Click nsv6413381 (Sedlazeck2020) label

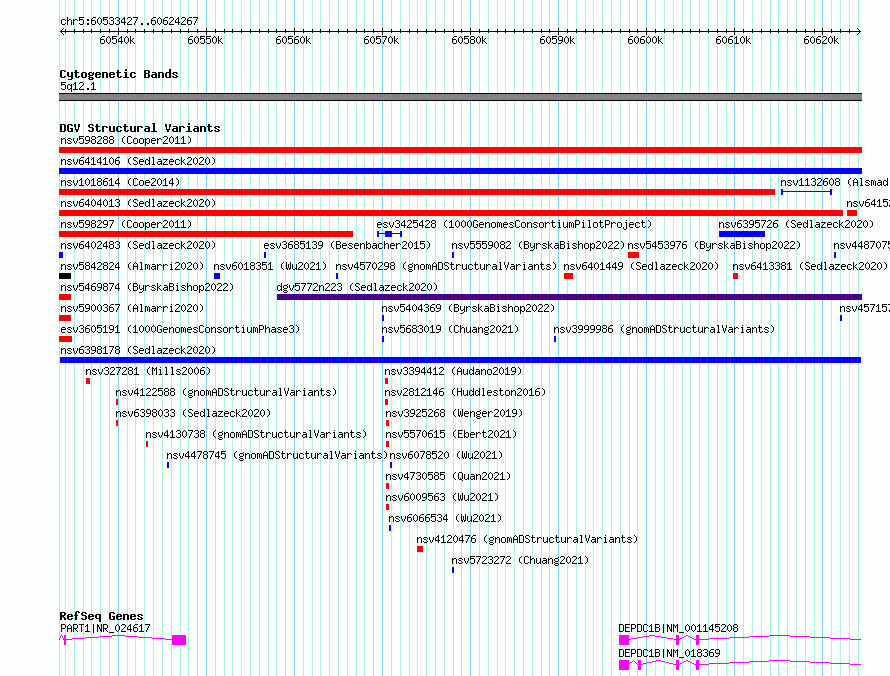(x=810, y=266)
